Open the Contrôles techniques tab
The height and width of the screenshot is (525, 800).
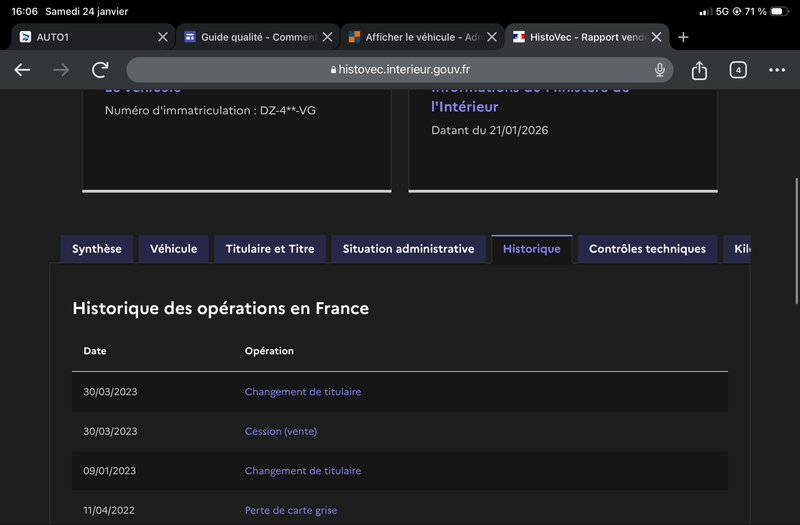click(647, 249)
